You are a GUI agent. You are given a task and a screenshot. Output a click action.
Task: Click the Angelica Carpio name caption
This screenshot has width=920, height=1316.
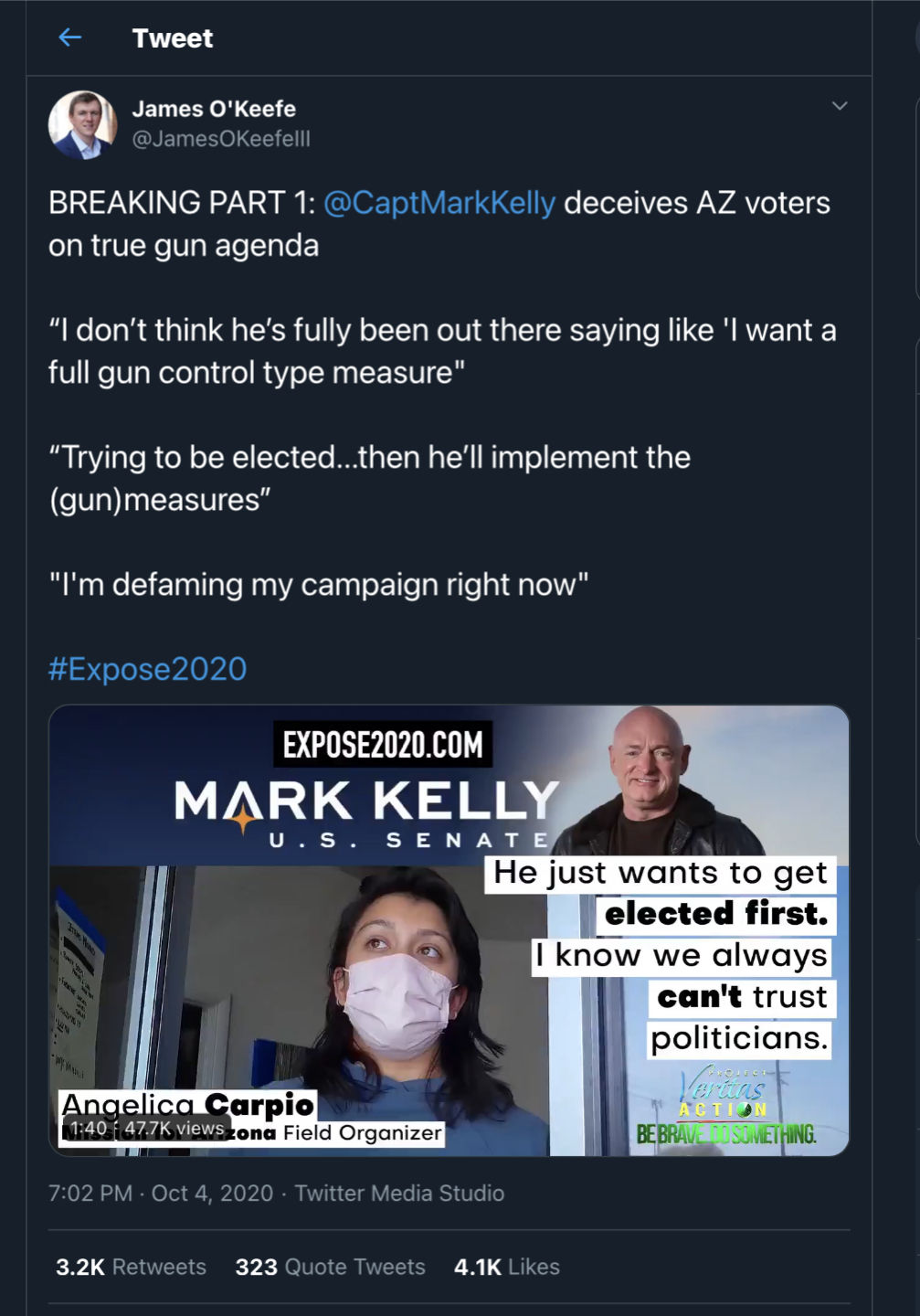coord(187,1104)
